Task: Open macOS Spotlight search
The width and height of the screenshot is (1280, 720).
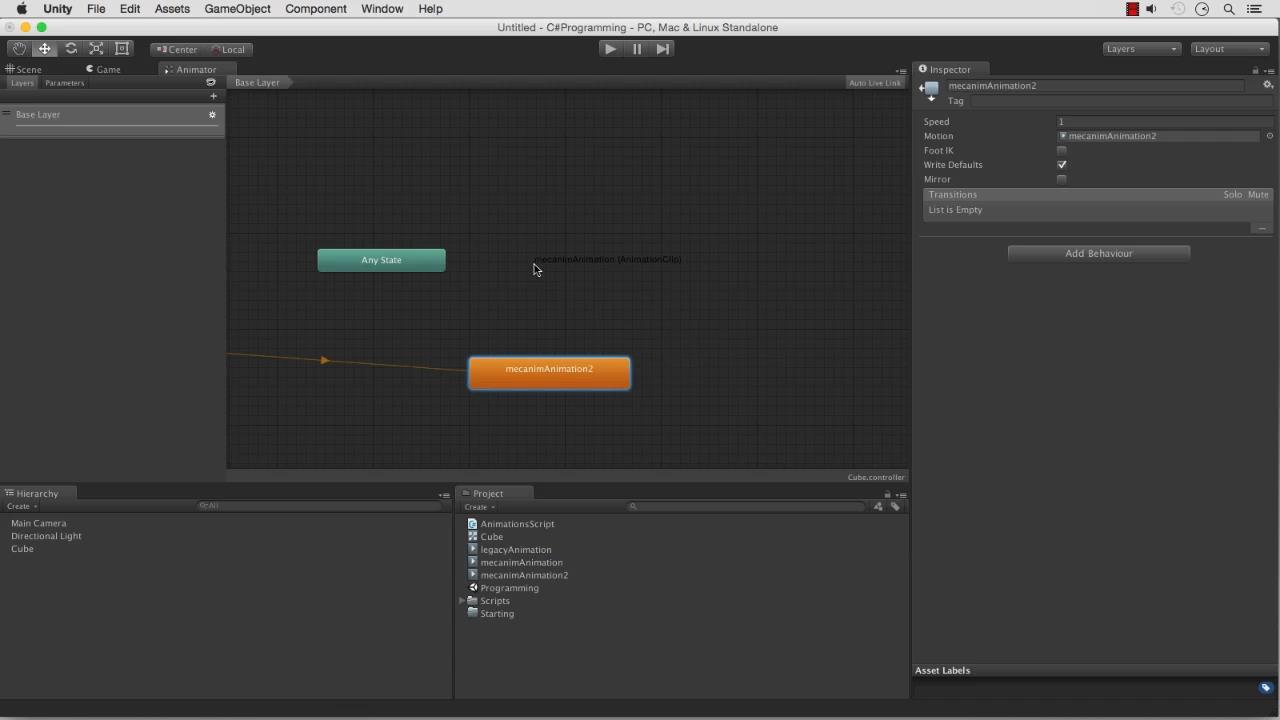Action: [x=1228, y=9]
